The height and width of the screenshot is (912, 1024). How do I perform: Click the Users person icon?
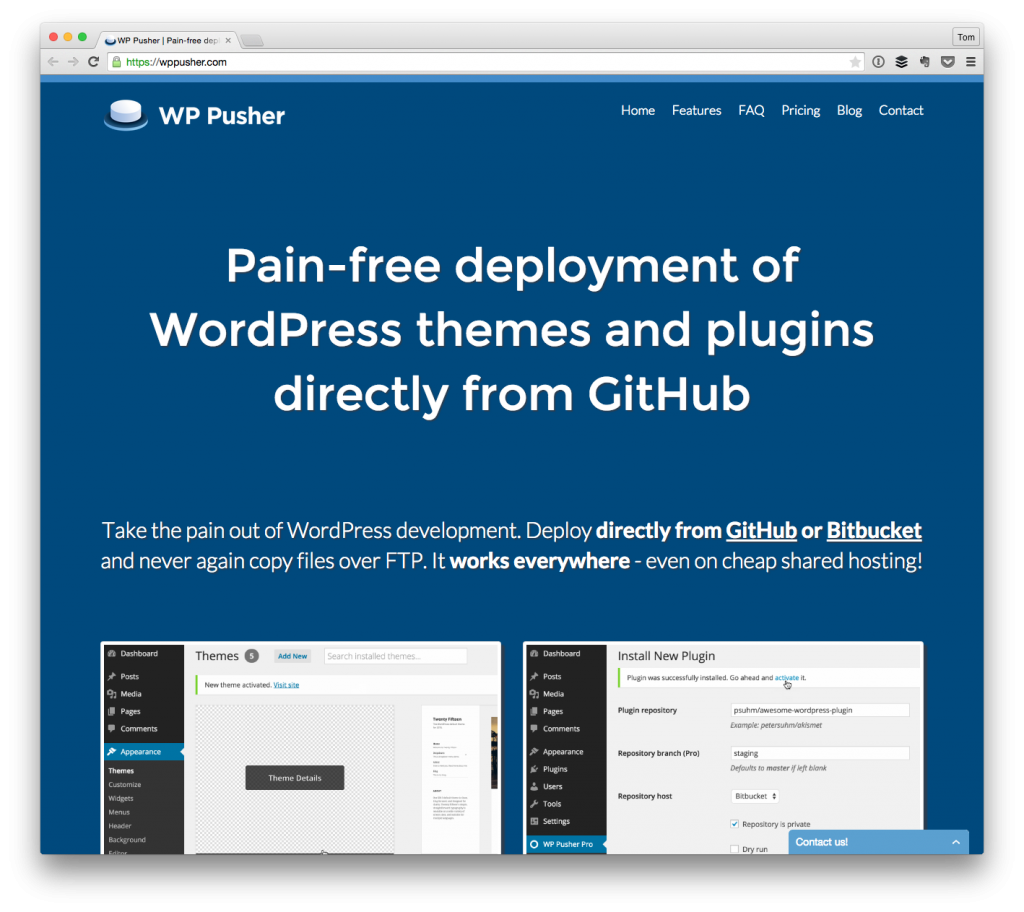click(534, 787)
